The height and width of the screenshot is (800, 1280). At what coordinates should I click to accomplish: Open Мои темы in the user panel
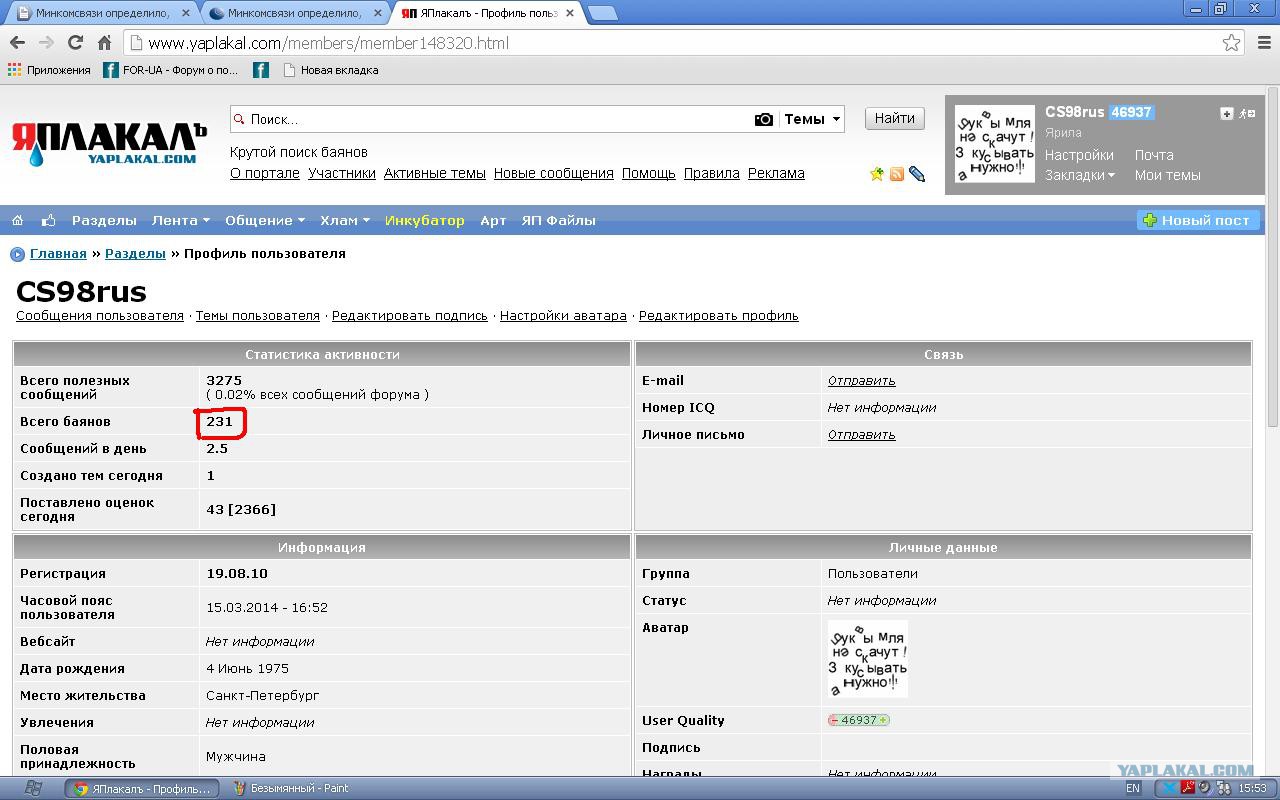pyautogui.click(x=1167, y=175)
